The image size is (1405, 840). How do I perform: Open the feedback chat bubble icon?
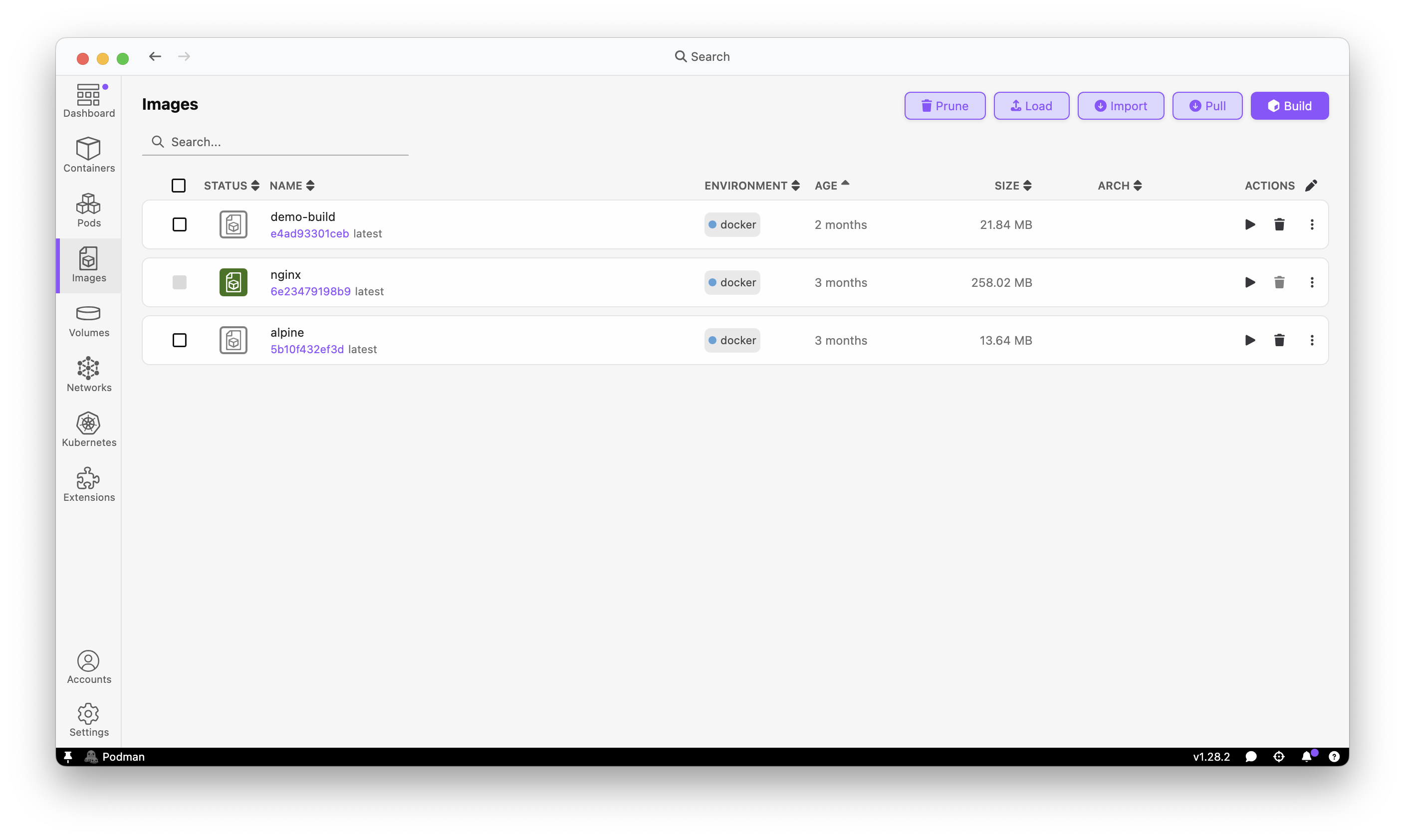click(1251, 757)
